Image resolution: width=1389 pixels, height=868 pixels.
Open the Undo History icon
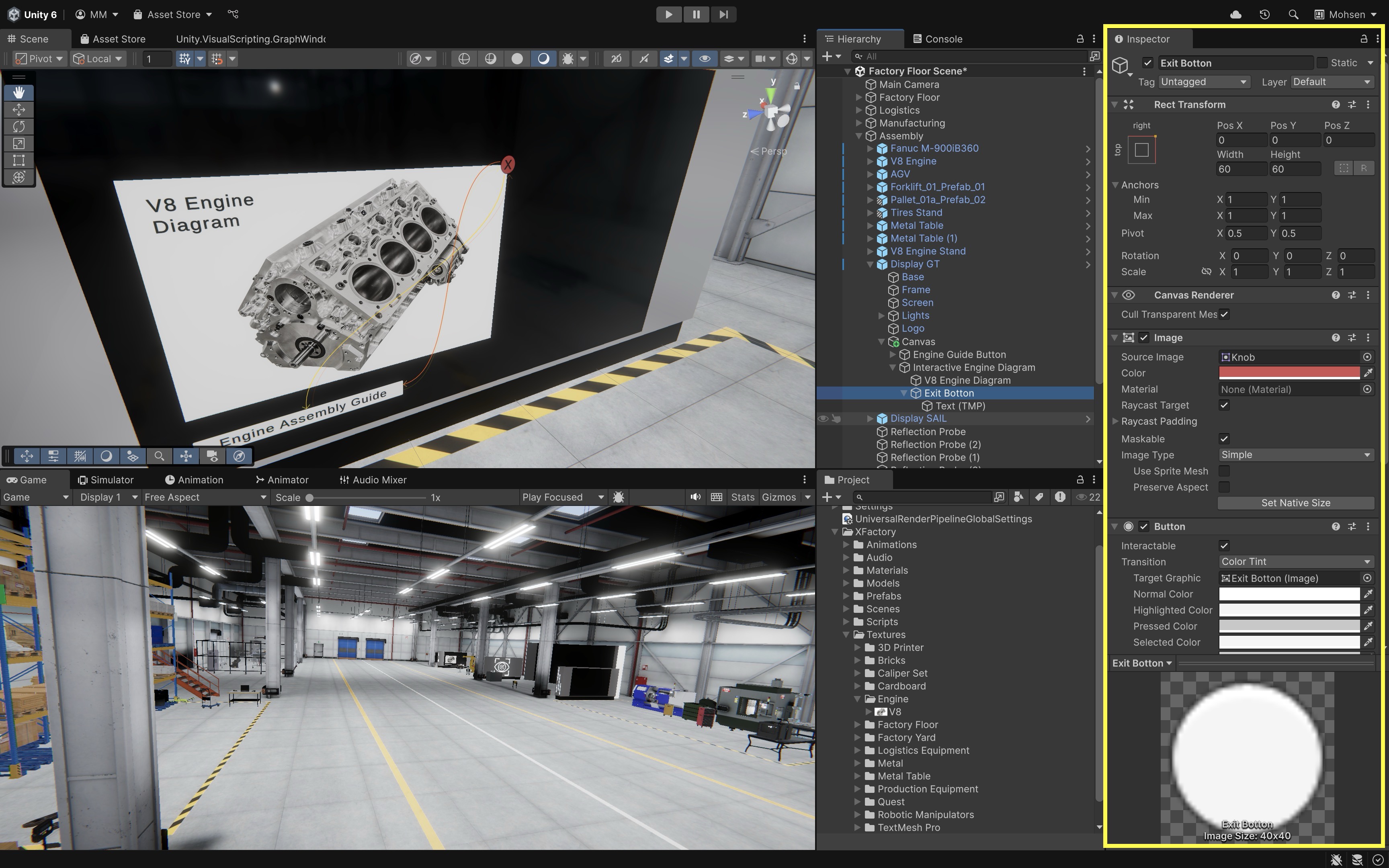(1264, 14)
